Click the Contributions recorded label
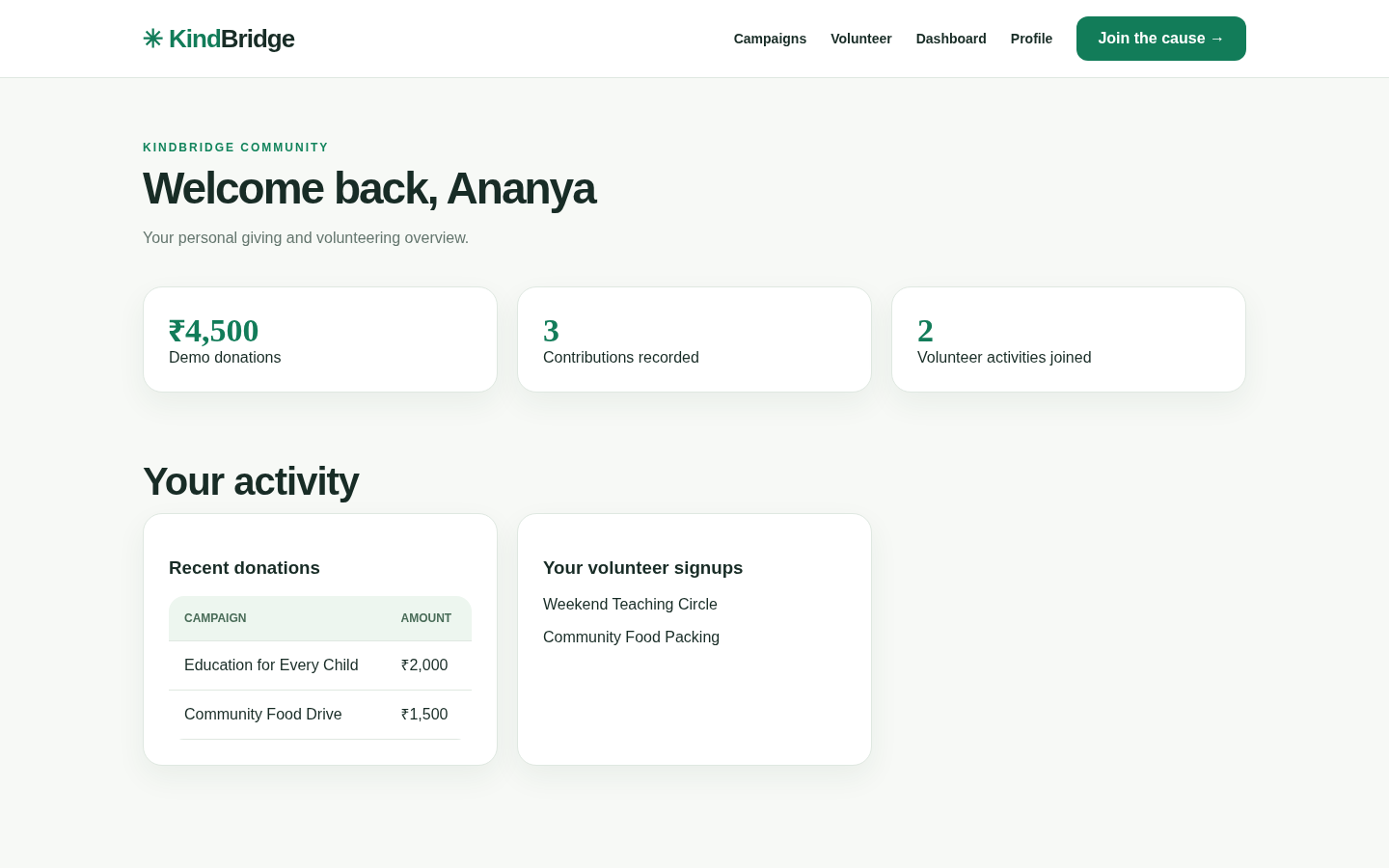Viewport: 1389px width, 868px height. click(x=621, y=357)
